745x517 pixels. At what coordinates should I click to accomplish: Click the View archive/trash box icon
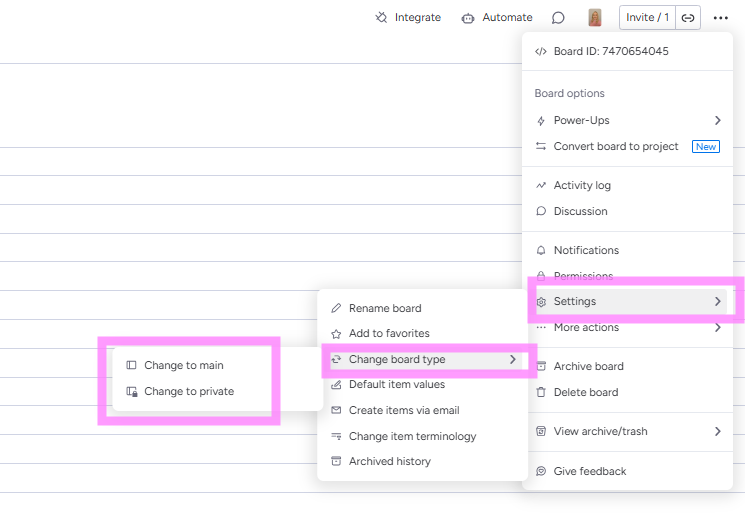click(x=541, y=431)
